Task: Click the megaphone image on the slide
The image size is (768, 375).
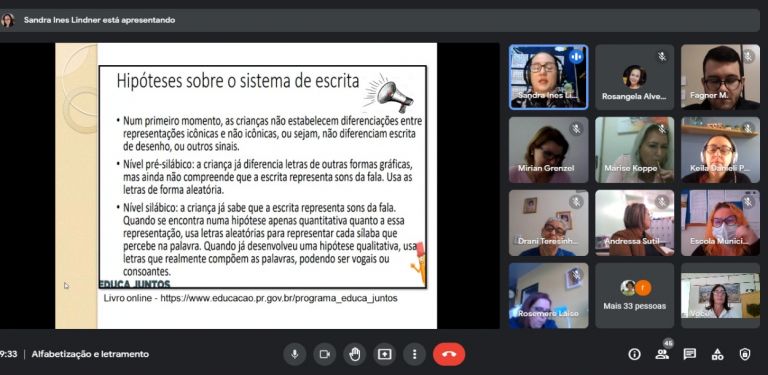Action: pos(389,93)
